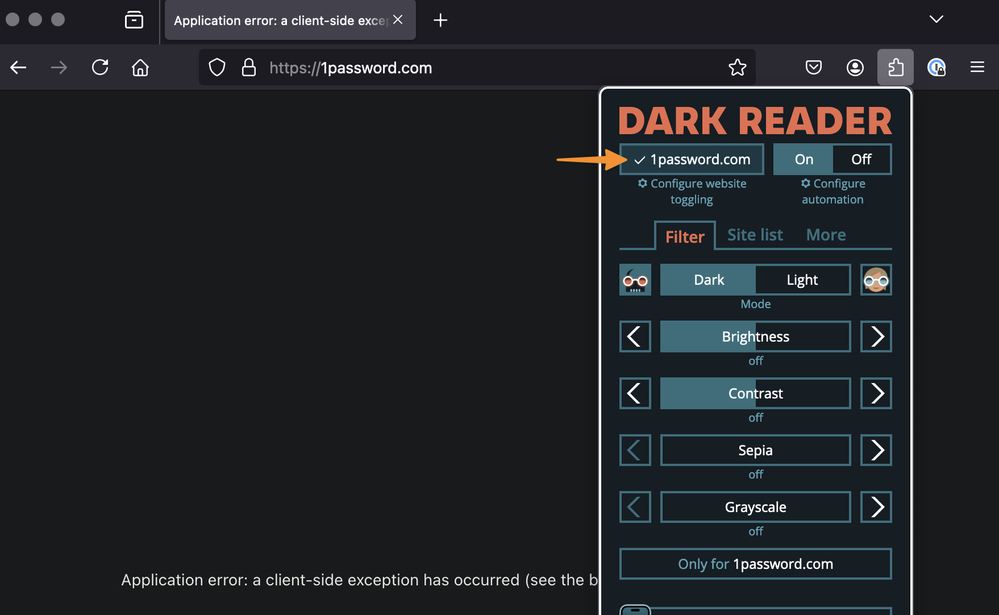Choose Dark mode
Viewport: 999px width, 615px height.
708,280
